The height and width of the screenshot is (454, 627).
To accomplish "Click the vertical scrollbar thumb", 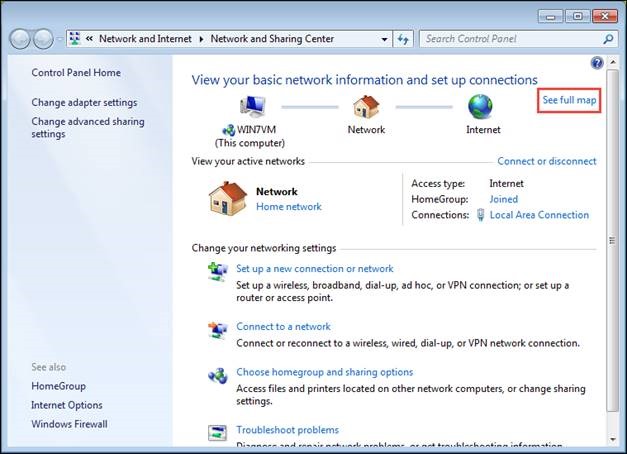I will pos(612,240).
